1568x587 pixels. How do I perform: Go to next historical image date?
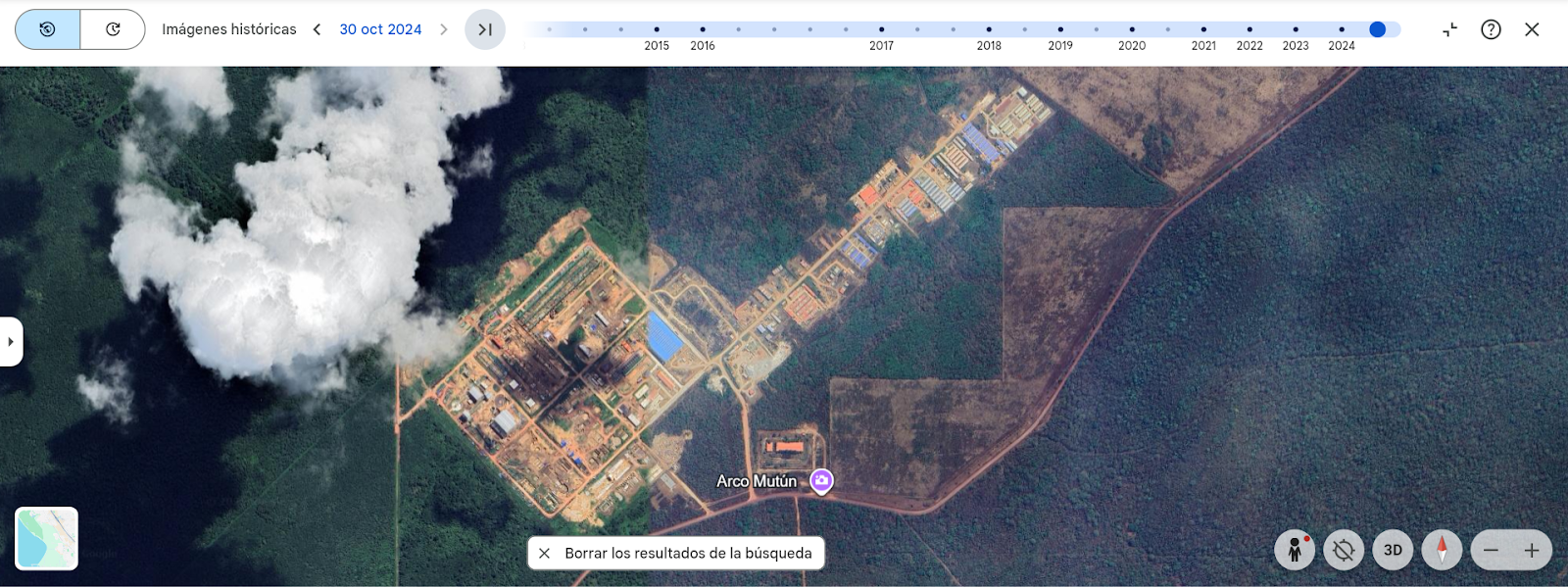444,29
